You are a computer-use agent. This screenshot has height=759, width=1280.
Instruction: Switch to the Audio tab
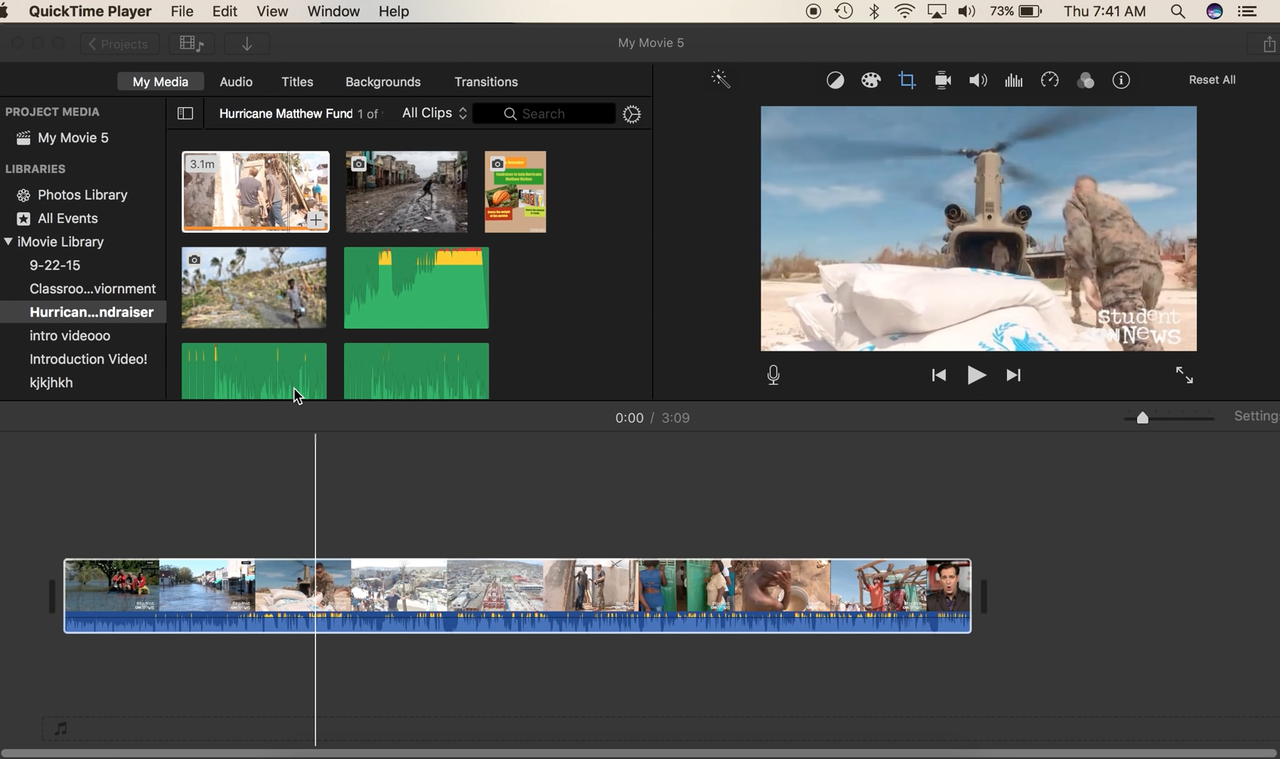pos(236,81)
